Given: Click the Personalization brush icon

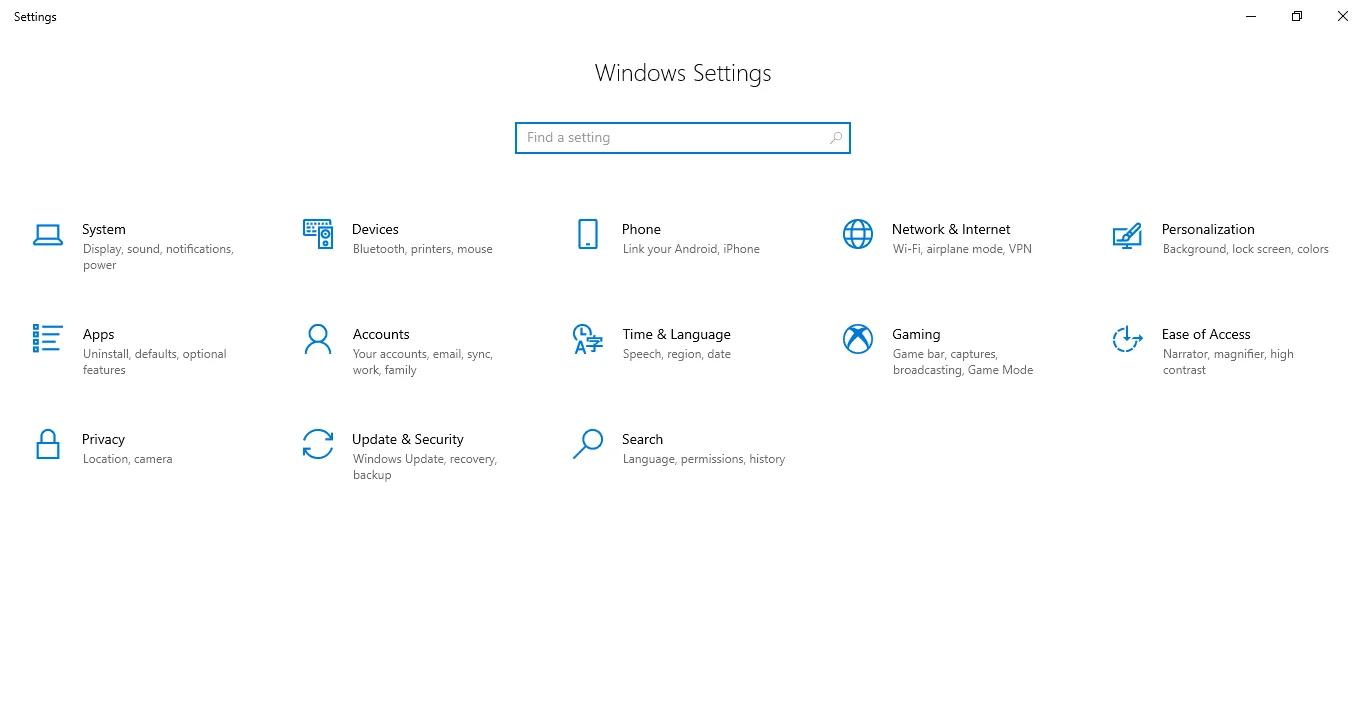Looking at the screenshot, I should [1127, 237].
